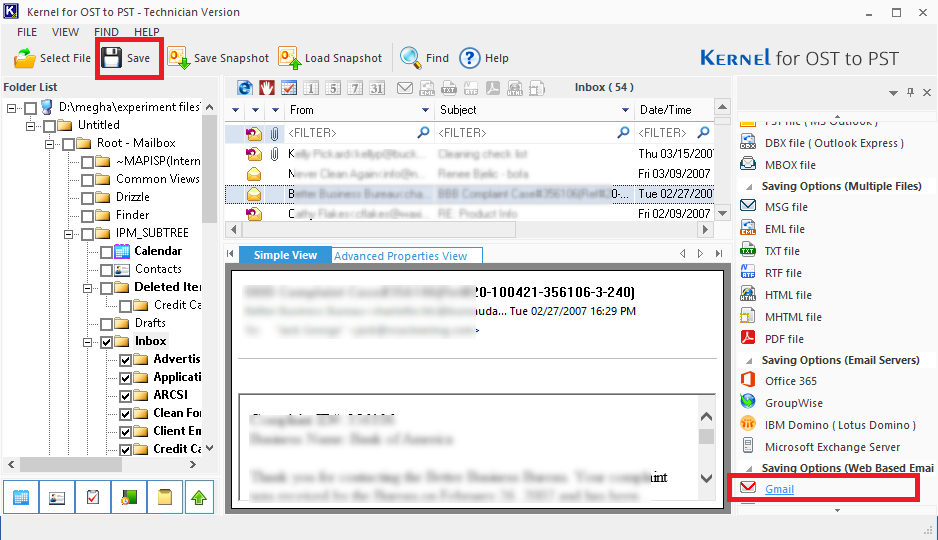The height and width of the screenshot is (540, 938).
Task: Click the red hand stop icon
Action: click(x=267, y=88)
